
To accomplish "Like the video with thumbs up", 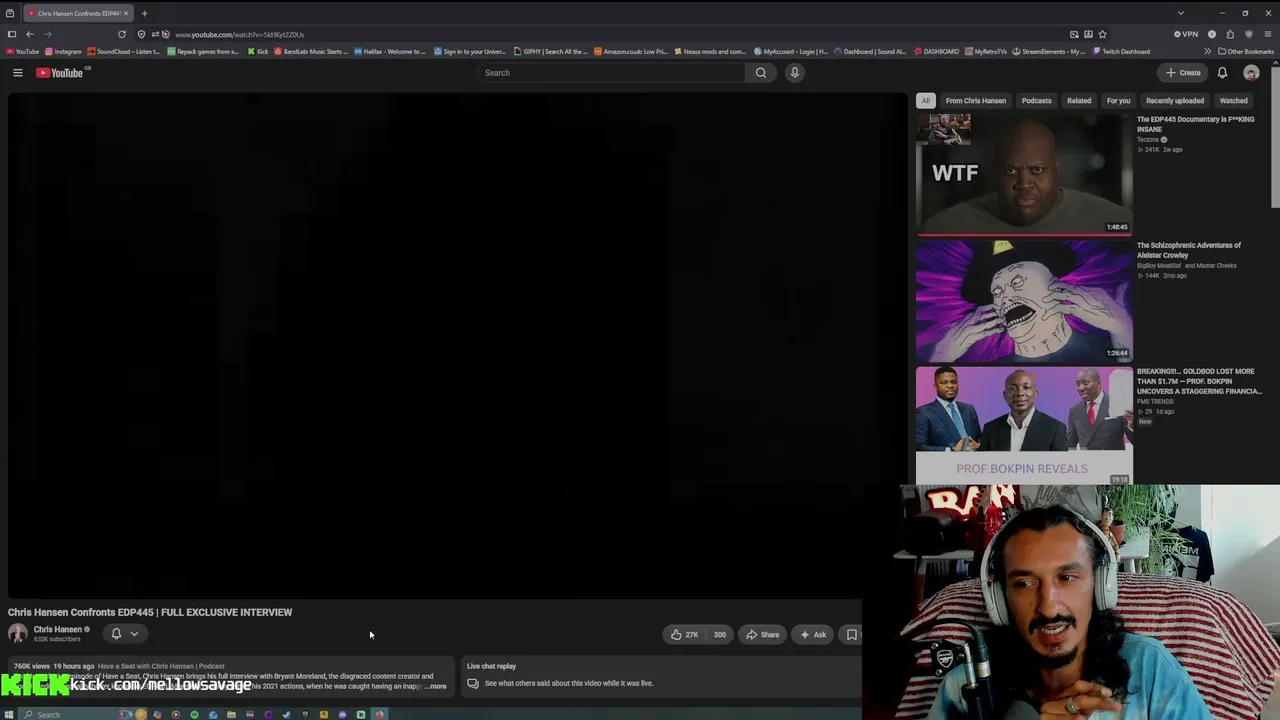I will (685, 634).
